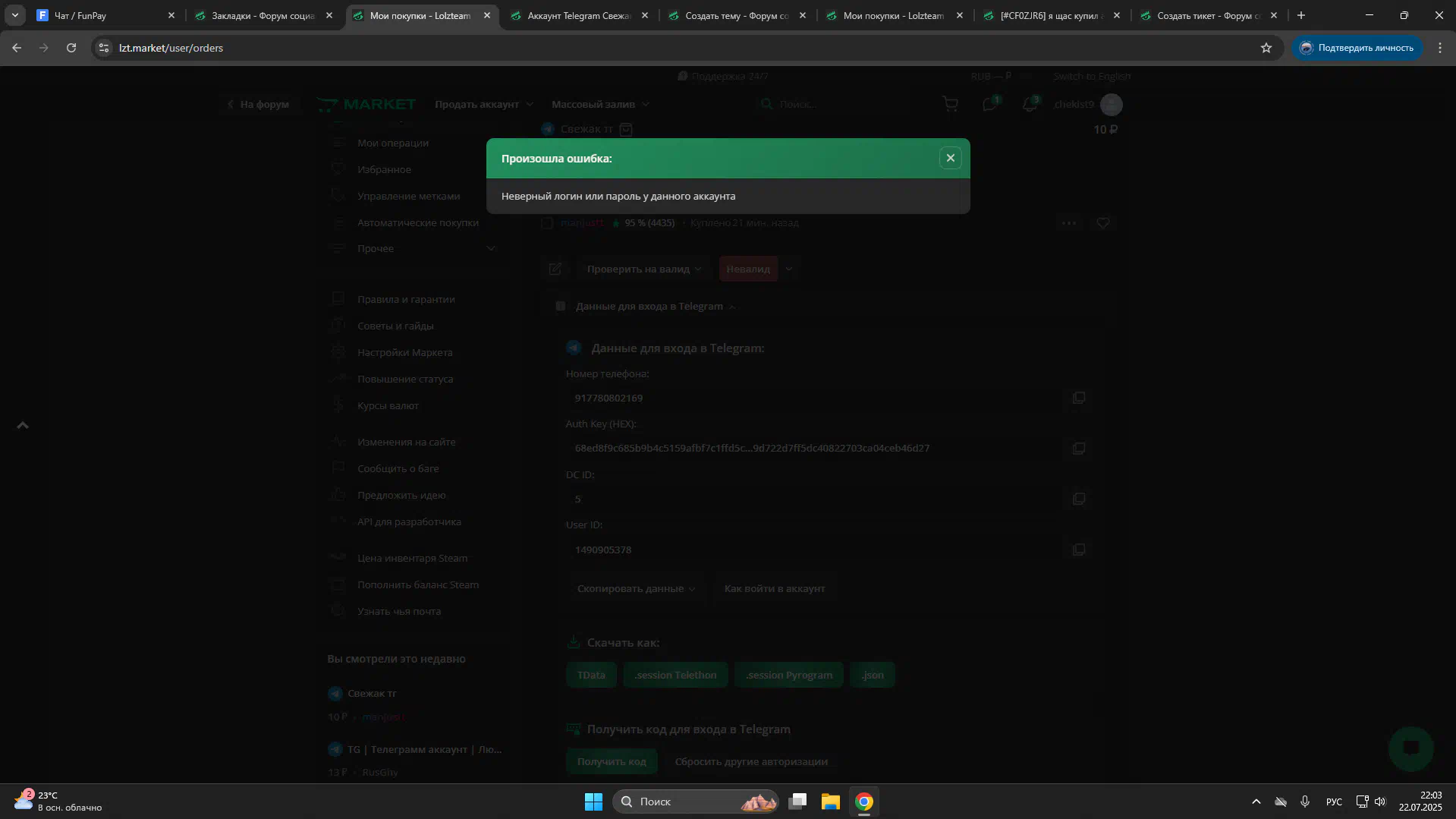Add the purchase to favorites with heart icon
1456x819 pixels.
pyautogui.click(x=1102, y=223)
